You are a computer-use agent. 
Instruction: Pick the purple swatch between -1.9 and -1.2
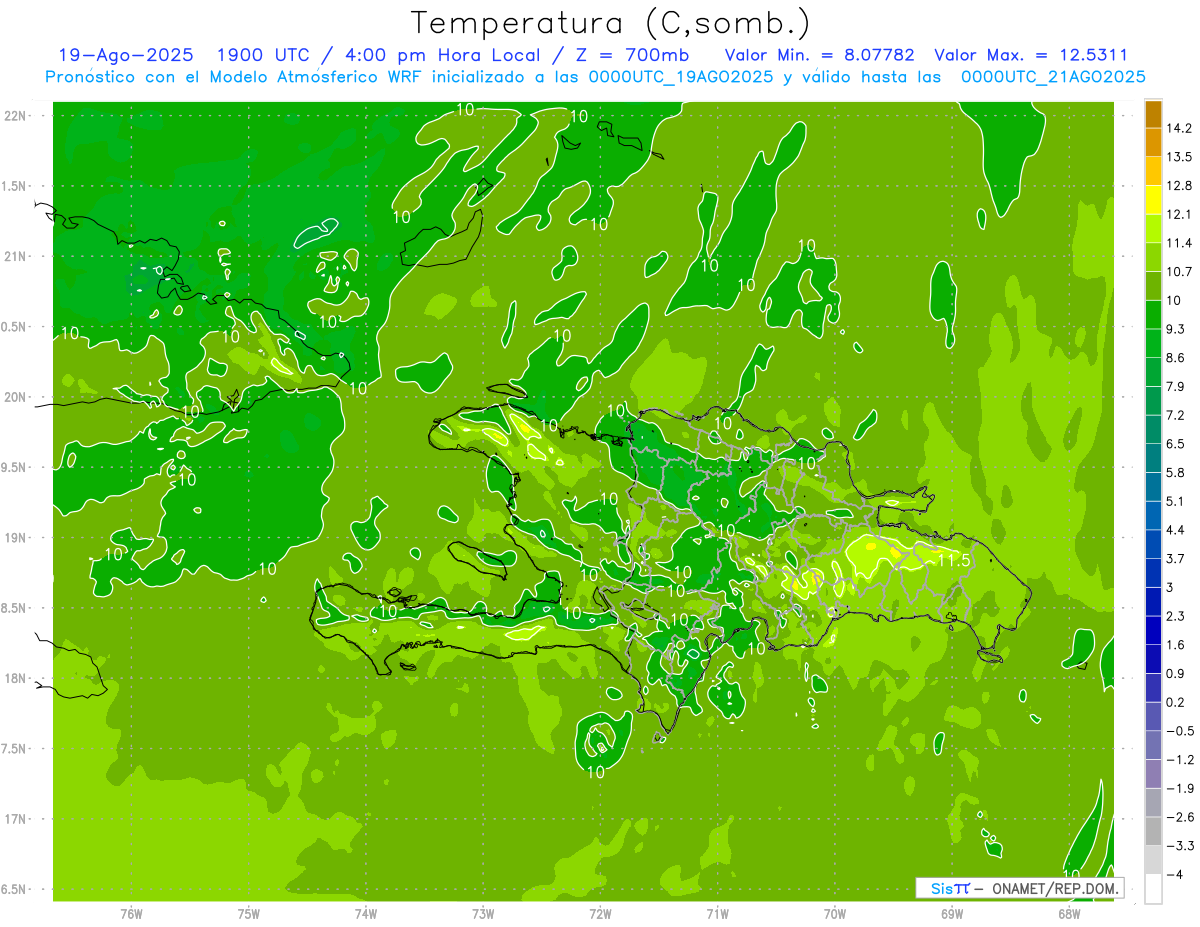point(1153,774)
